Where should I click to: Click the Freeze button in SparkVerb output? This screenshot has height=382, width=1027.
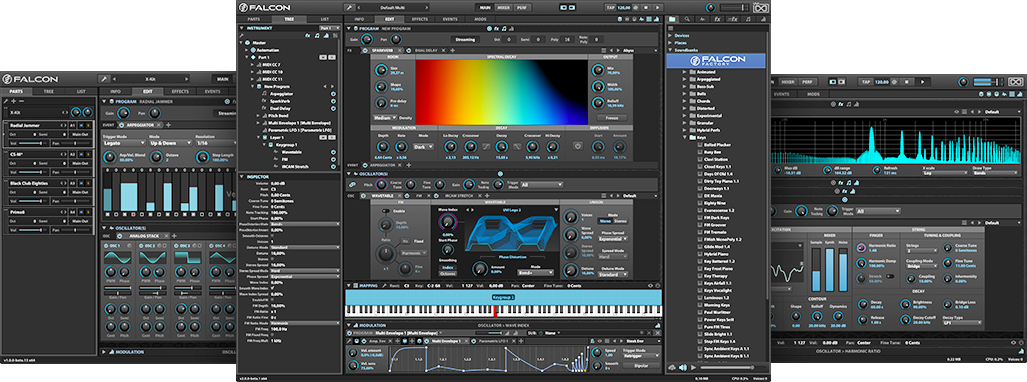(611, 118)
